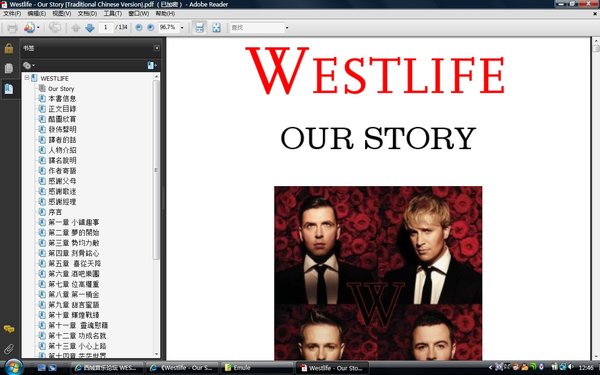Image resolution: width=600 pixels, height=375 pixels.
Task: Open the Windows Start orb
Action: [14, 367]
